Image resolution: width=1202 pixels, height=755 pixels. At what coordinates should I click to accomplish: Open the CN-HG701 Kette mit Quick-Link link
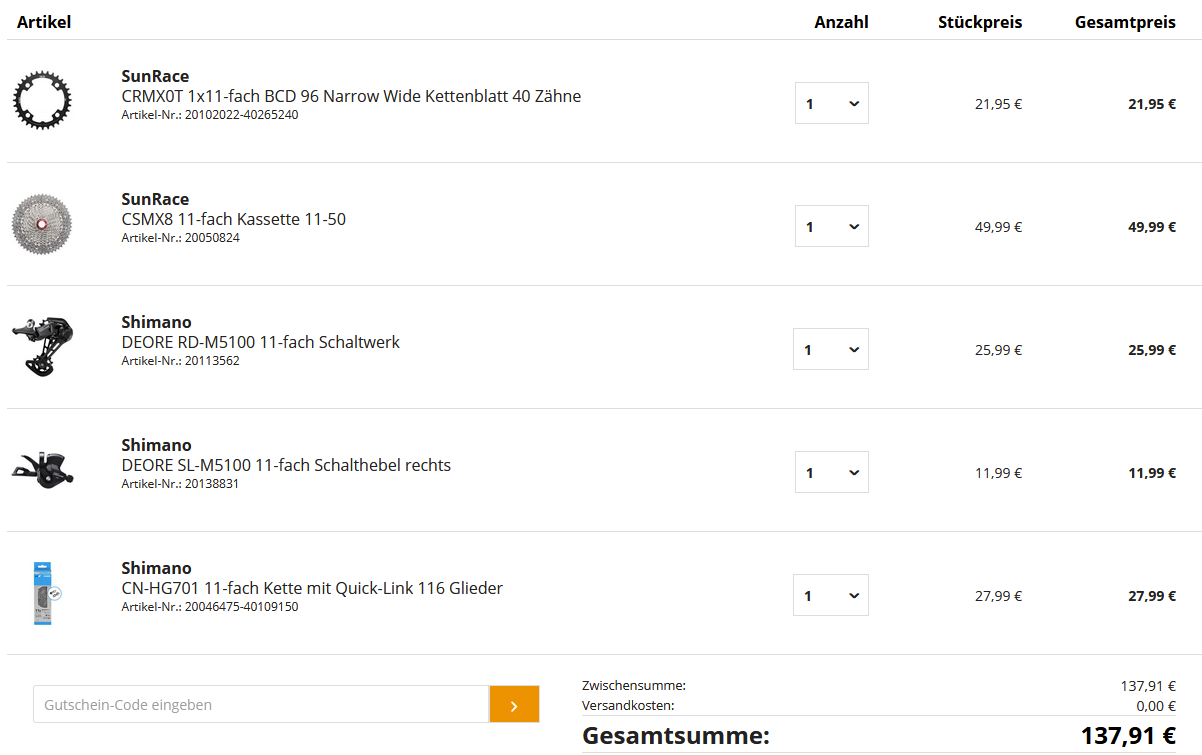click(x=312, y=588)
